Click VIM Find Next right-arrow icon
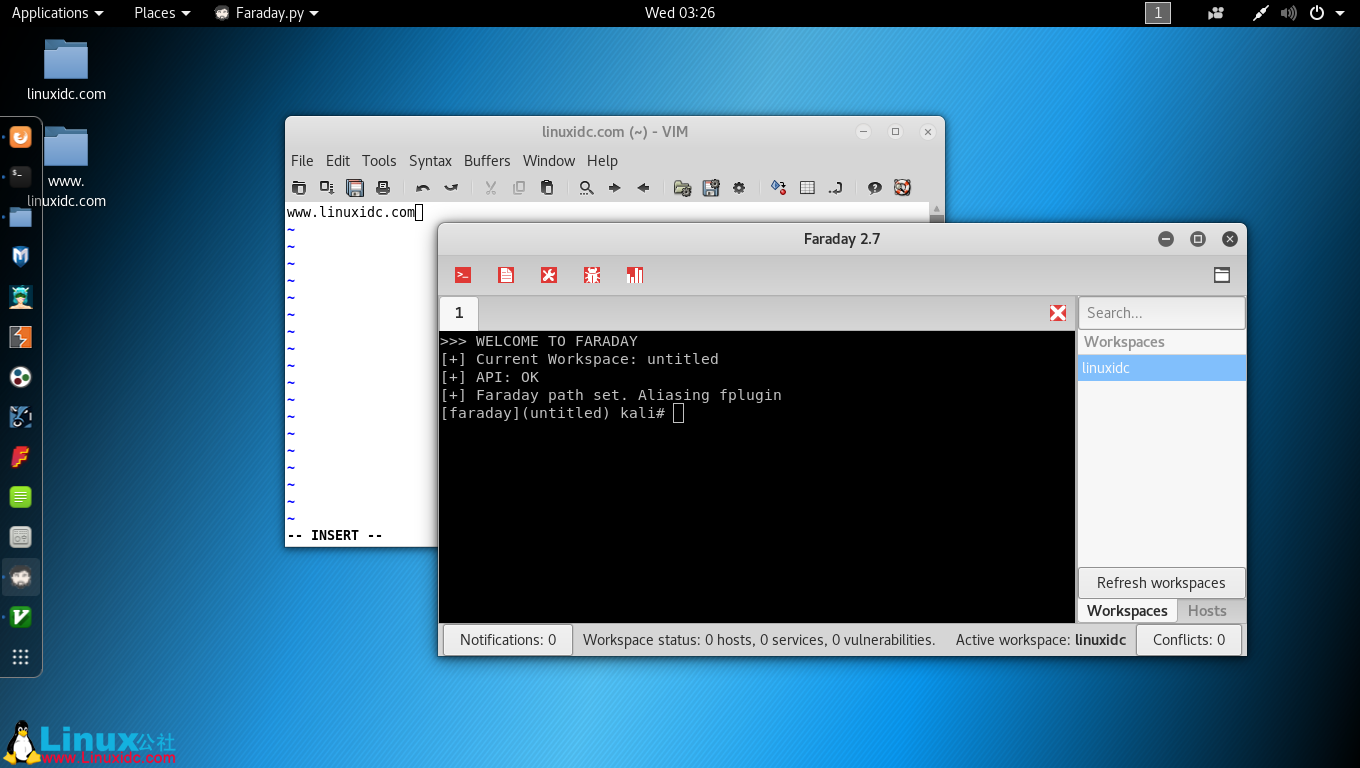The image size is (1360, 768). point(615,187)
